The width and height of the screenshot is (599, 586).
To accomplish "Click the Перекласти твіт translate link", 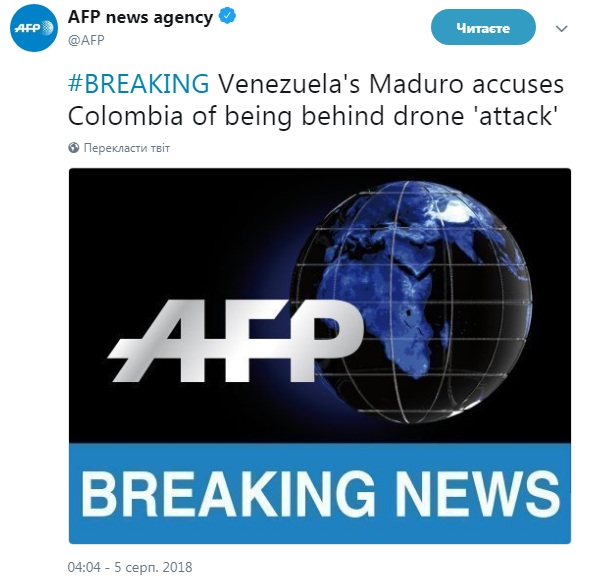I will [x=127, y=148].
